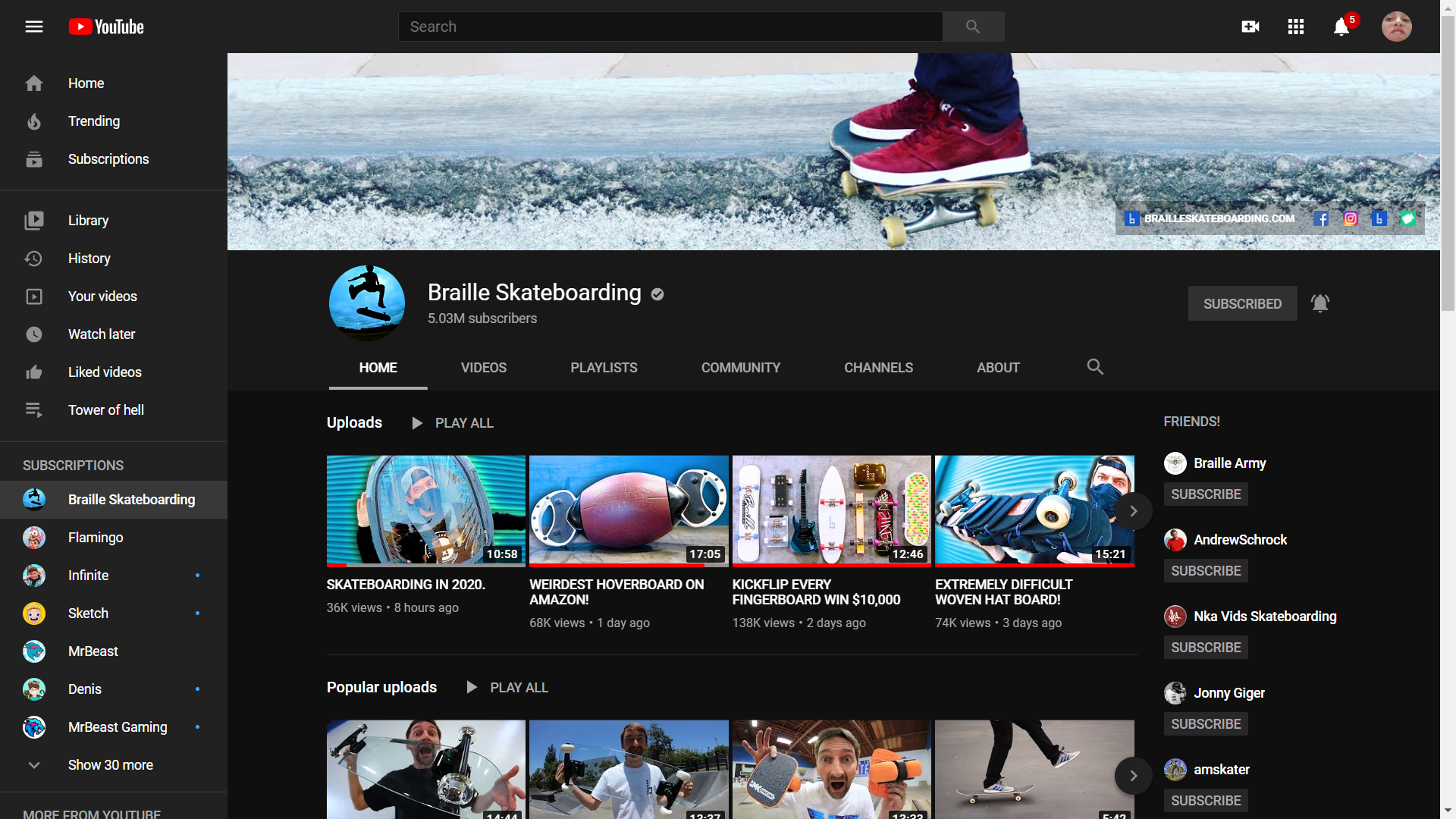Open Sketch subscription channel
Screen dimensions: 1456x819
[114, 613]
